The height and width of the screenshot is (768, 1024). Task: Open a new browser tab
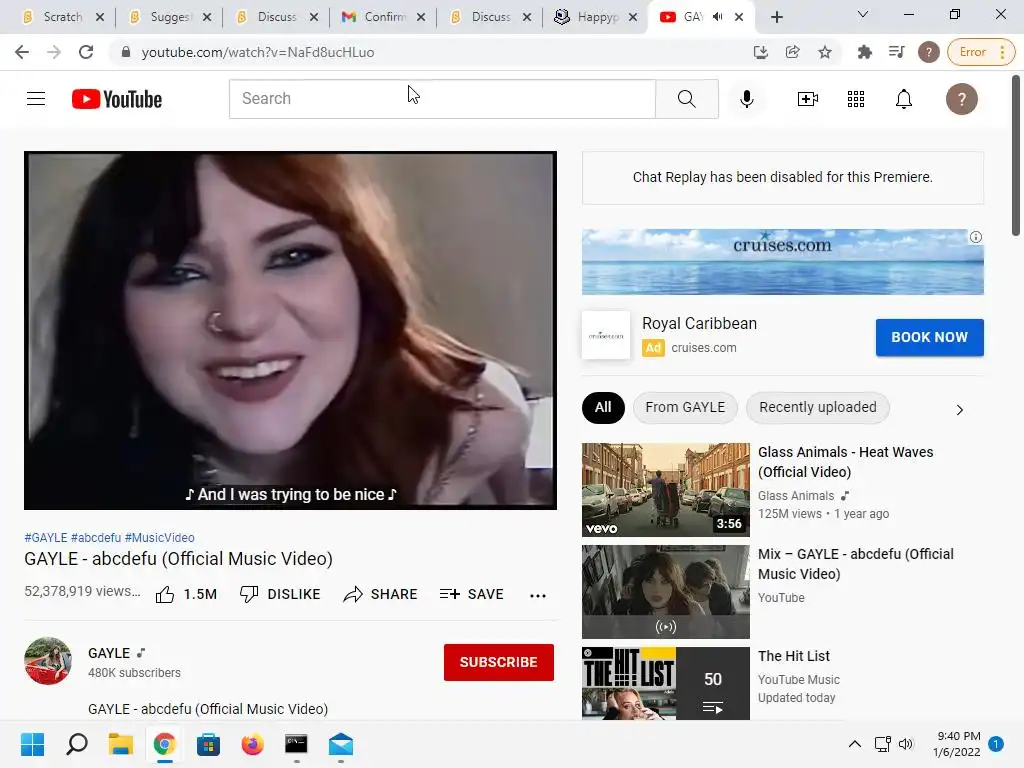click(x=776, y=17)
